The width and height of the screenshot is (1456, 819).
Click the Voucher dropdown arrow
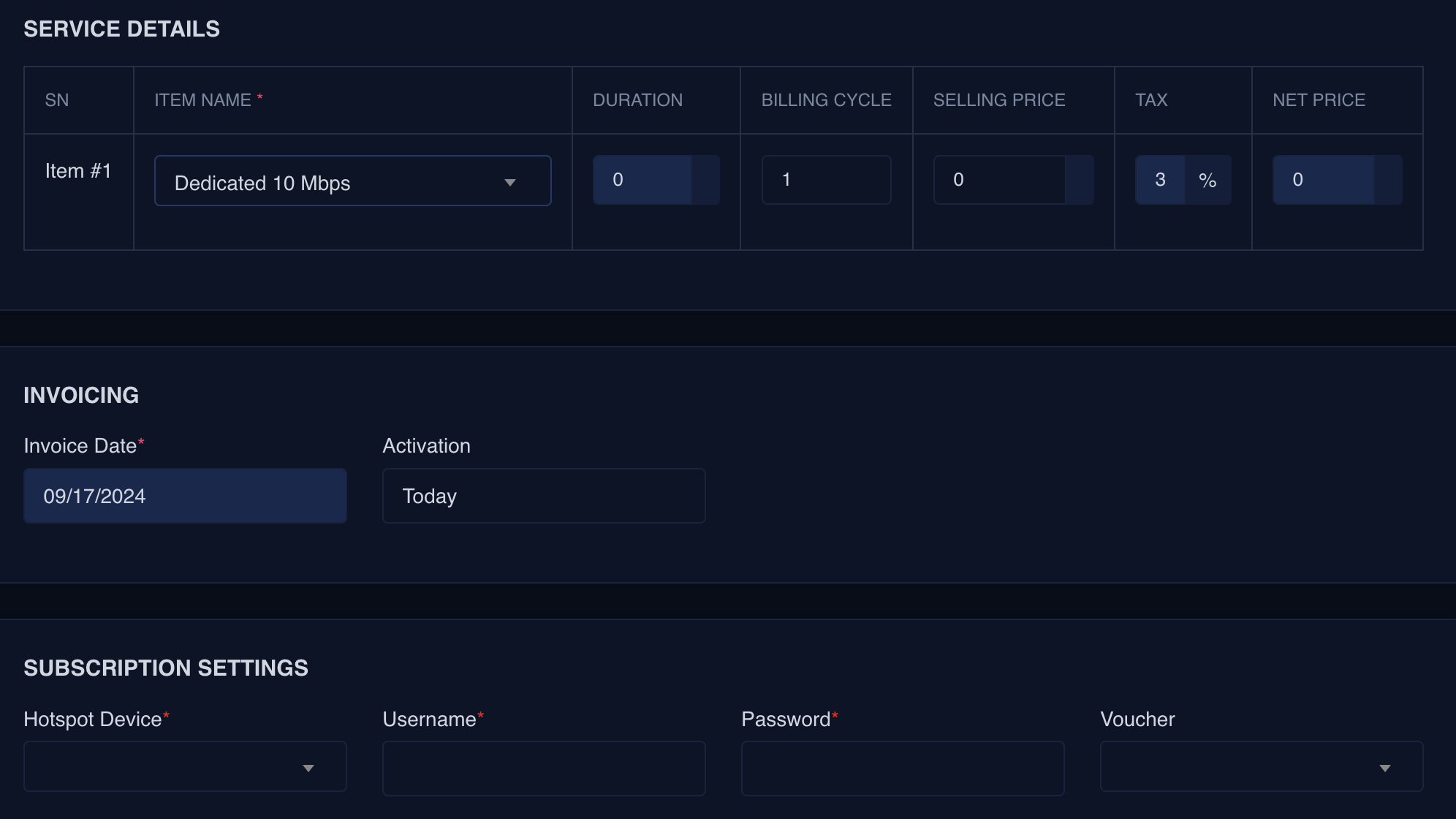(1384, 768)
